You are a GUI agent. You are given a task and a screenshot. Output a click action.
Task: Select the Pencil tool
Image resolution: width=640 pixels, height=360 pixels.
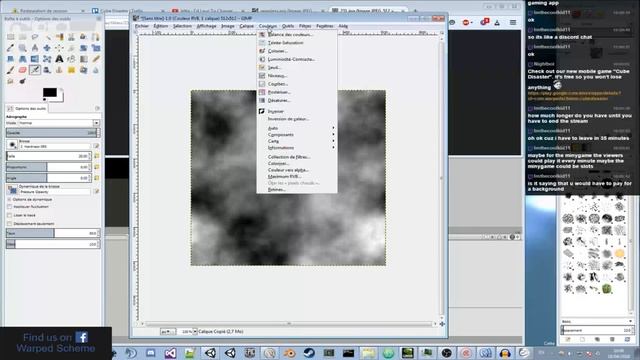coord(96,59)
